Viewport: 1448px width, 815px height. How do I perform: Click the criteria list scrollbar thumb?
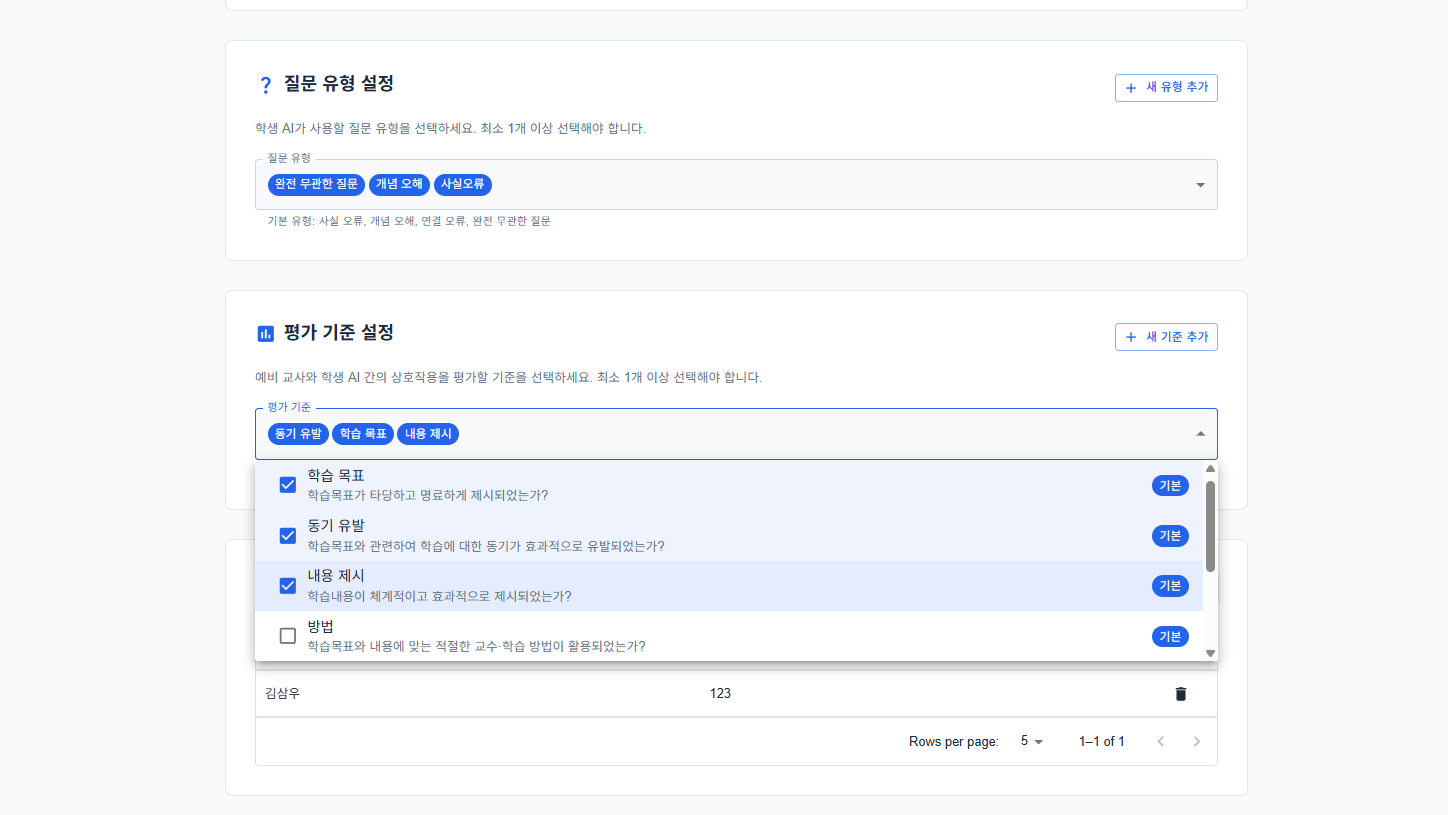tap(1210, 525)
